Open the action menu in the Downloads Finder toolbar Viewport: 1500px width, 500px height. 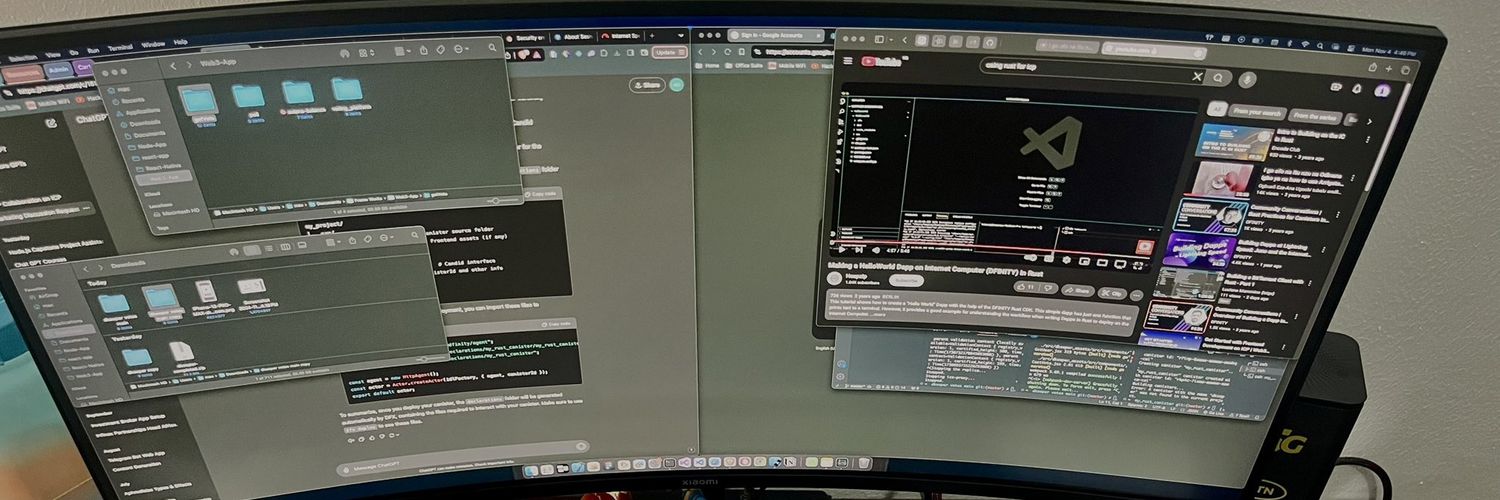(386, 237)
